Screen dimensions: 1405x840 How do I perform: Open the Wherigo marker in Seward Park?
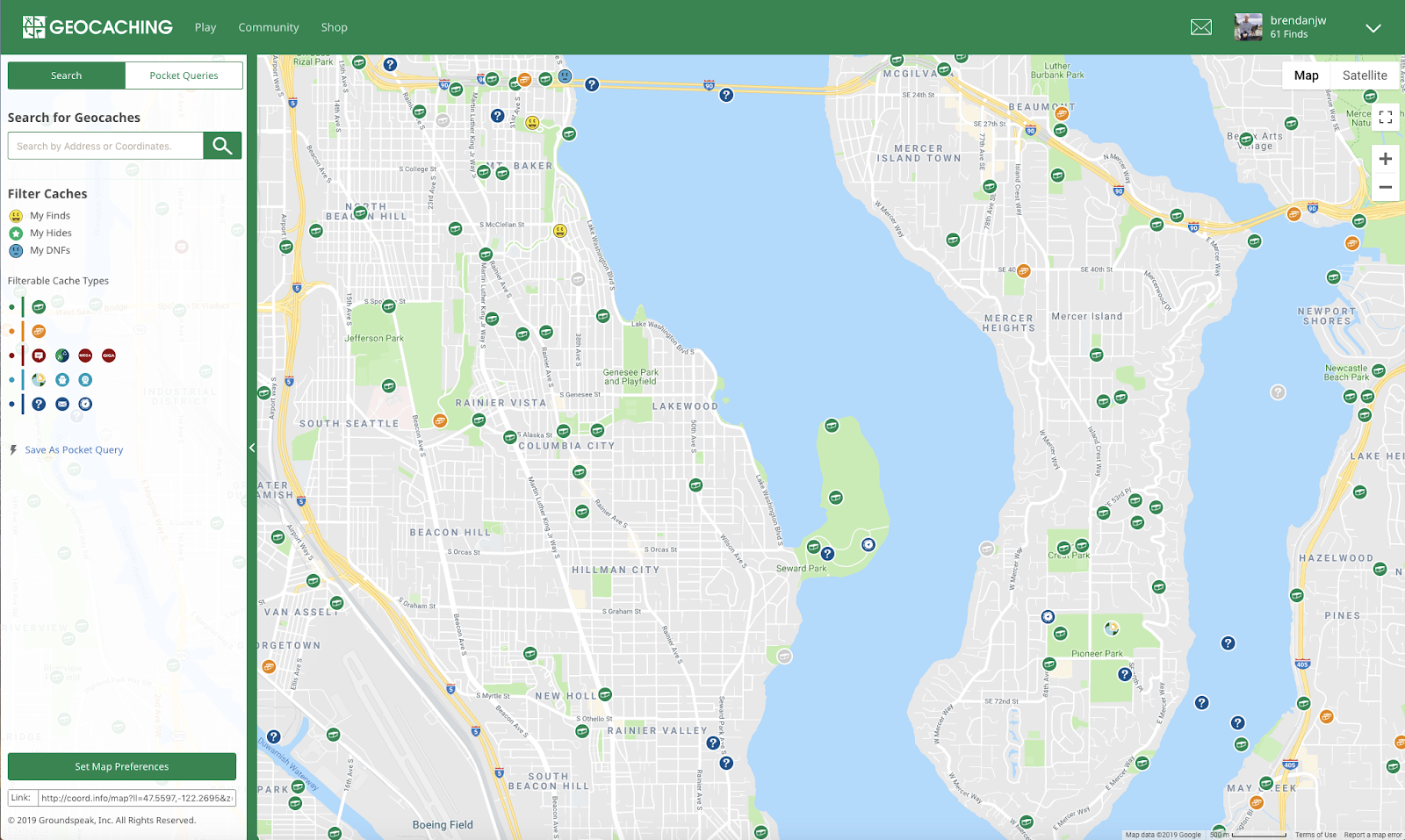(868, 545)
